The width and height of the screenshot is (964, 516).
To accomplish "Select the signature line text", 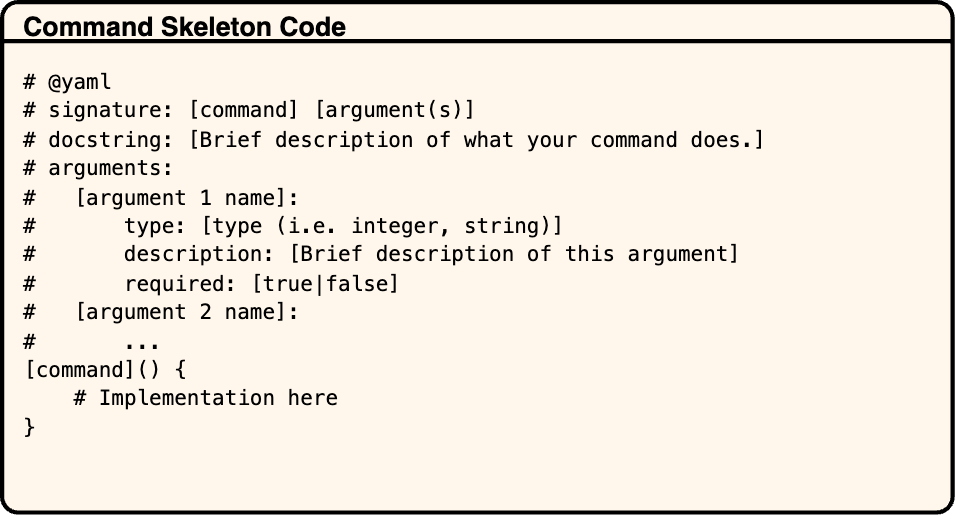I will 249,110.
